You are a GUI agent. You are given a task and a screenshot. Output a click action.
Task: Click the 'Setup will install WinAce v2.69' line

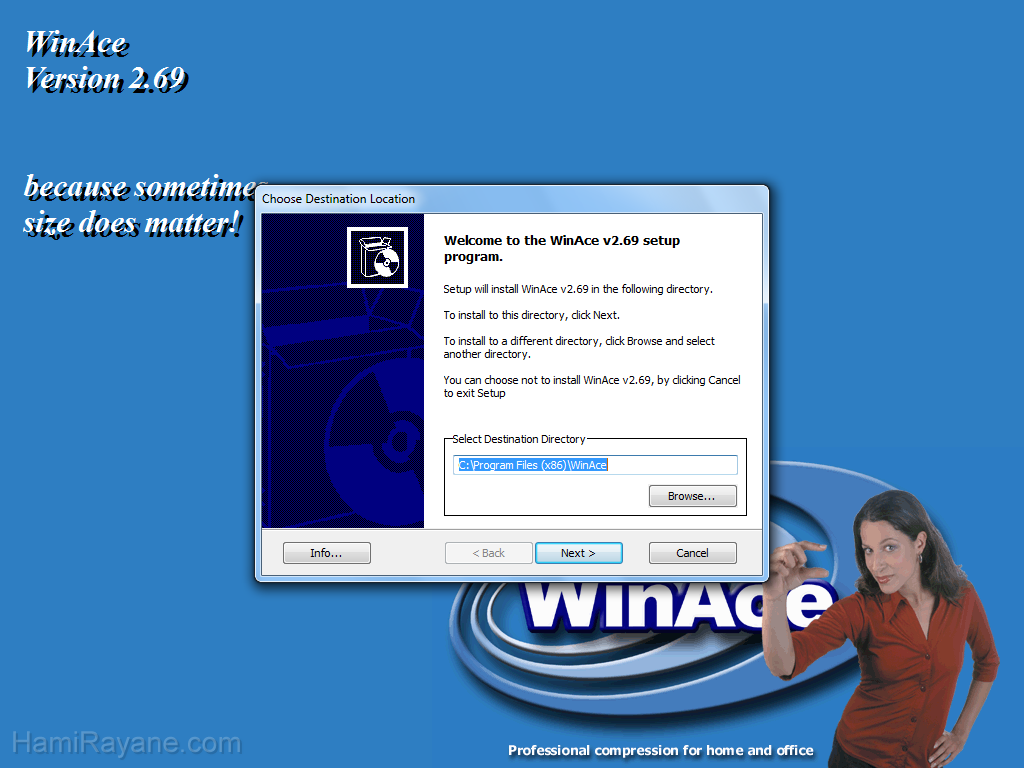pyautogui.click(x=578, y=289)
